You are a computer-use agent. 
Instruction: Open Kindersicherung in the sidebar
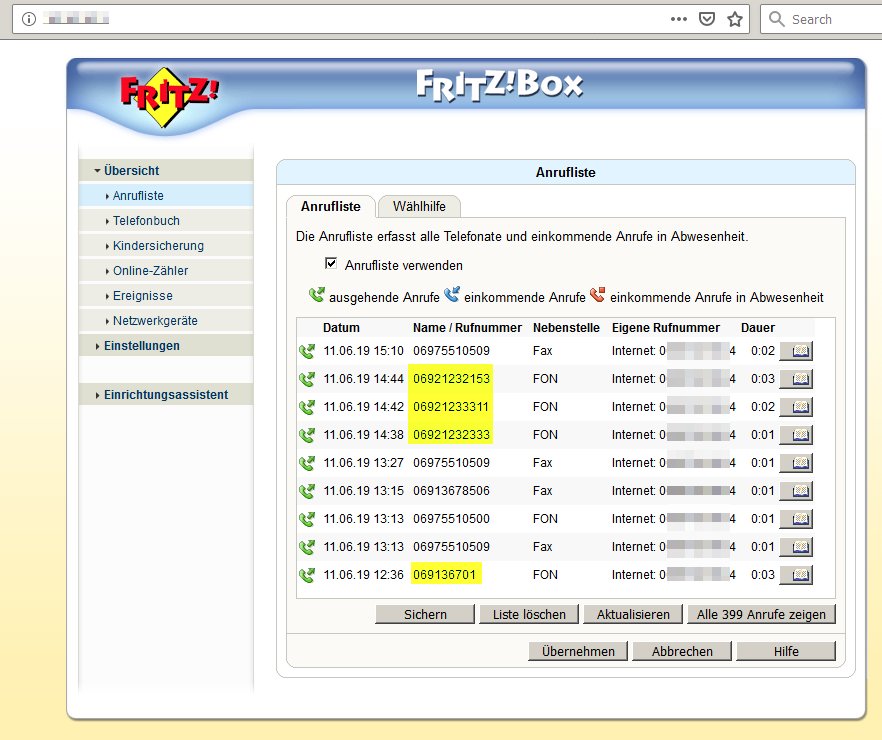coord(166,246)
